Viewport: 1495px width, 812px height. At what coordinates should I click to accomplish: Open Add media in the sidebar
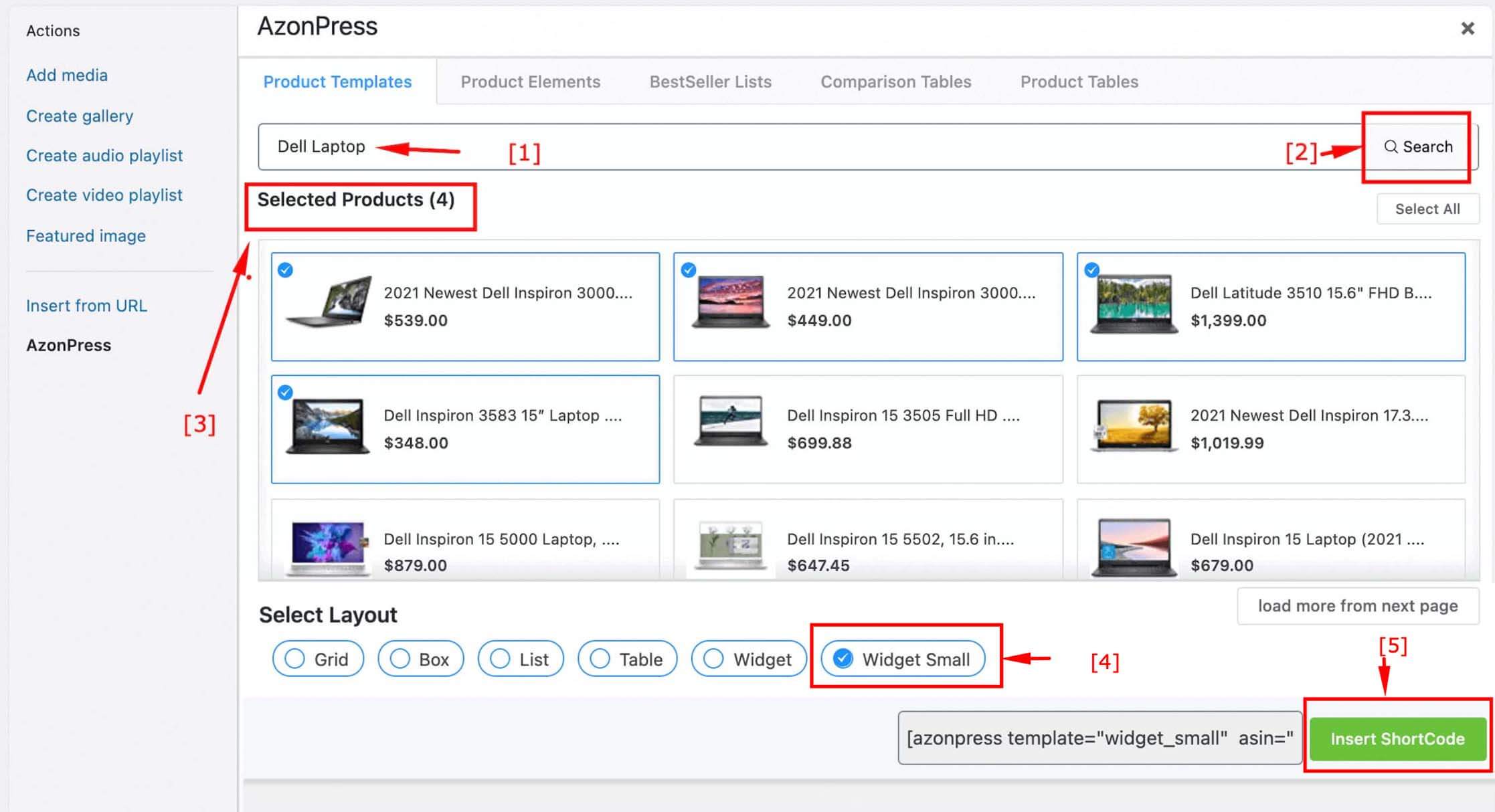[x=67, y=75]
